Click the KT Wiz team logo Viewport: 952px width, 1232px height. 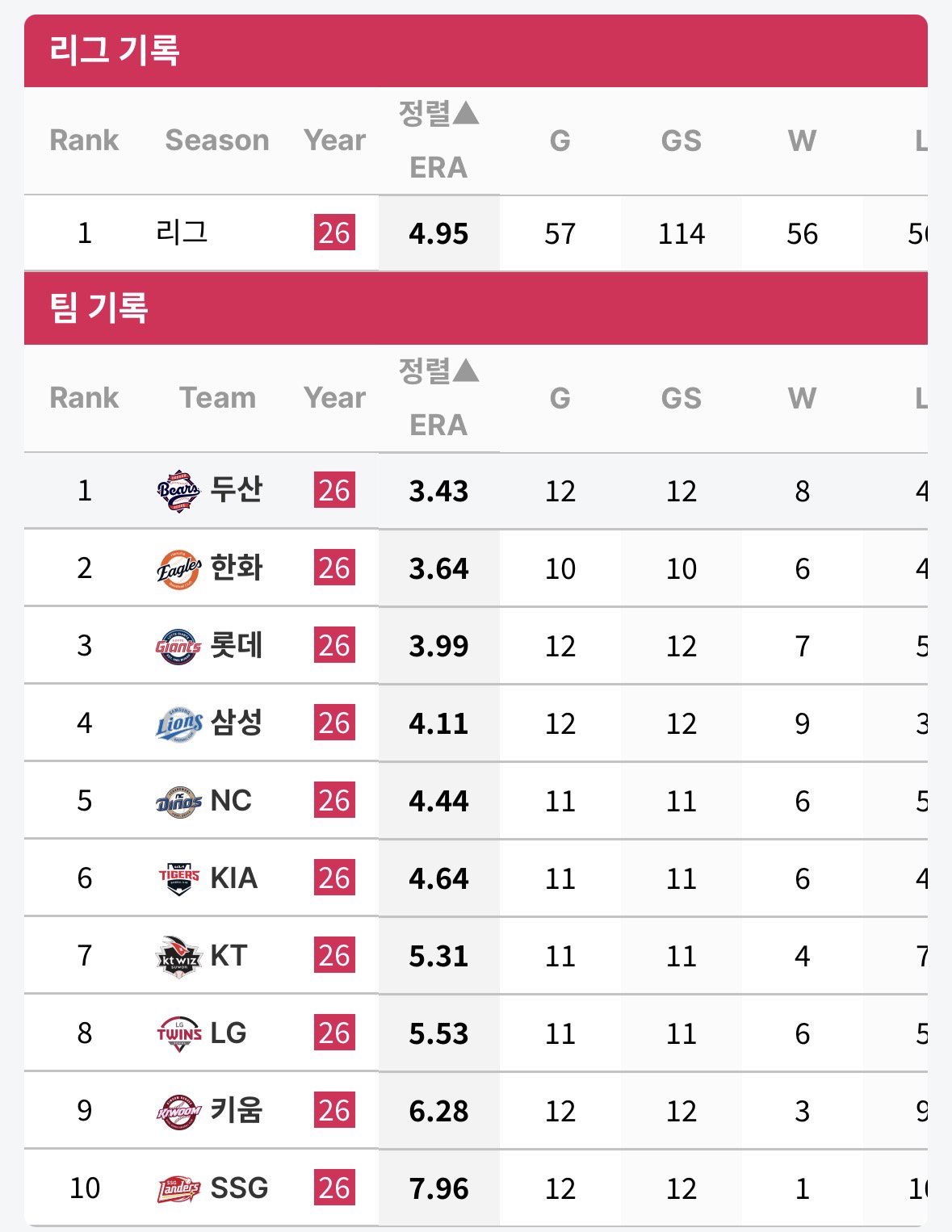pyautogui.click(x=178, y=956)
